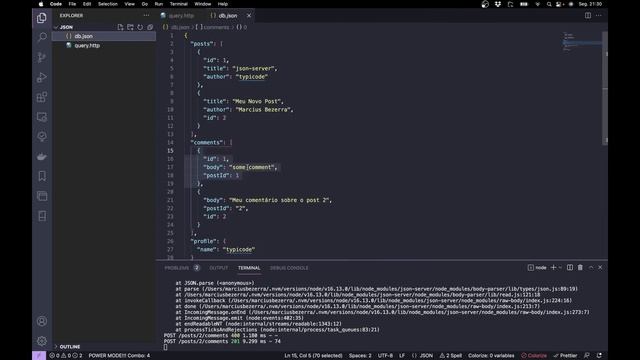Open the terminal launch profile dropdown arrow
The width and height of the screenshot is (640, 360).
coord(560,268)
